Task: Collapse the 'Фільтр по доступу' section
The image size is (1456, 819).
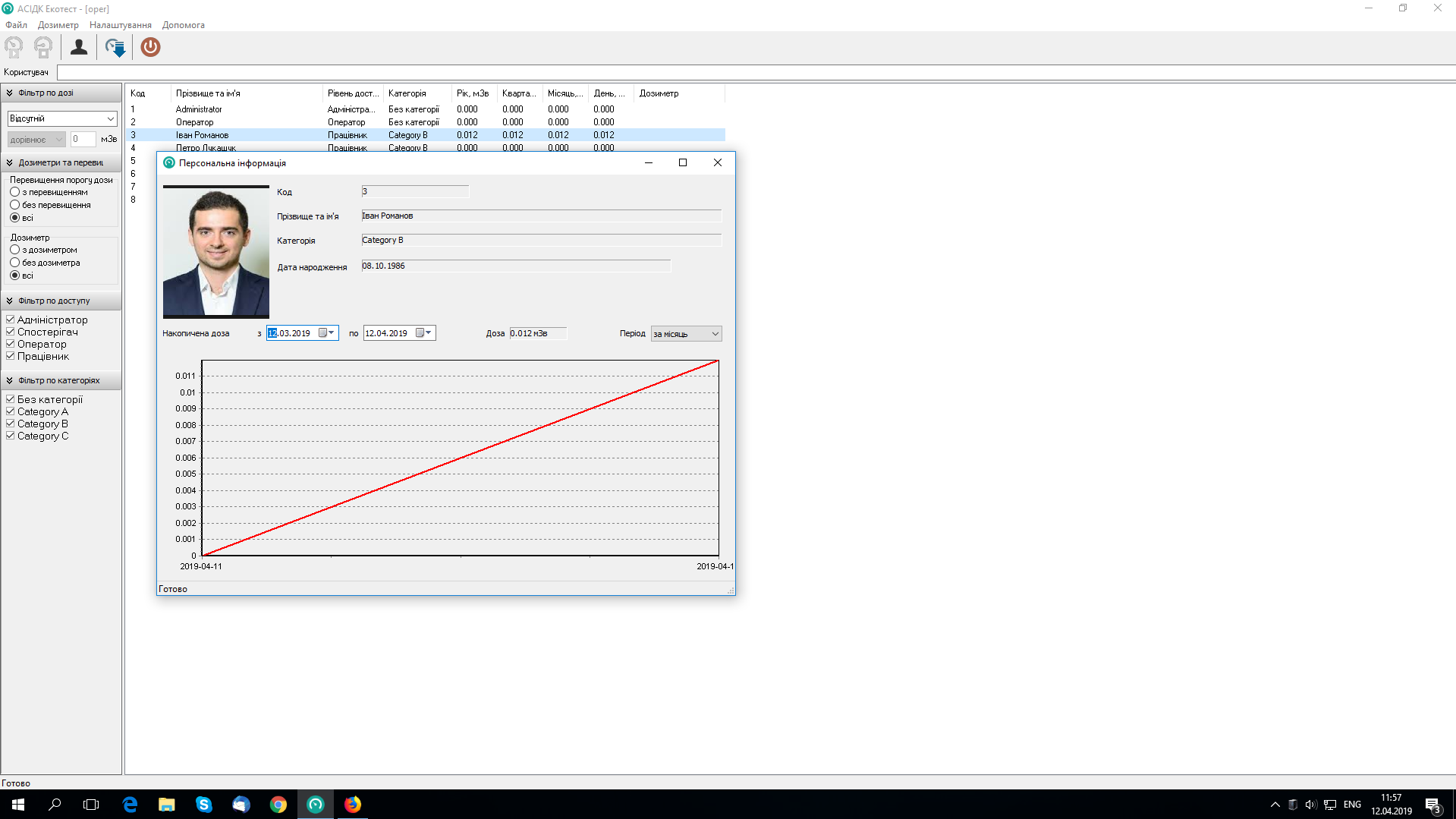Action: [10, 301]
